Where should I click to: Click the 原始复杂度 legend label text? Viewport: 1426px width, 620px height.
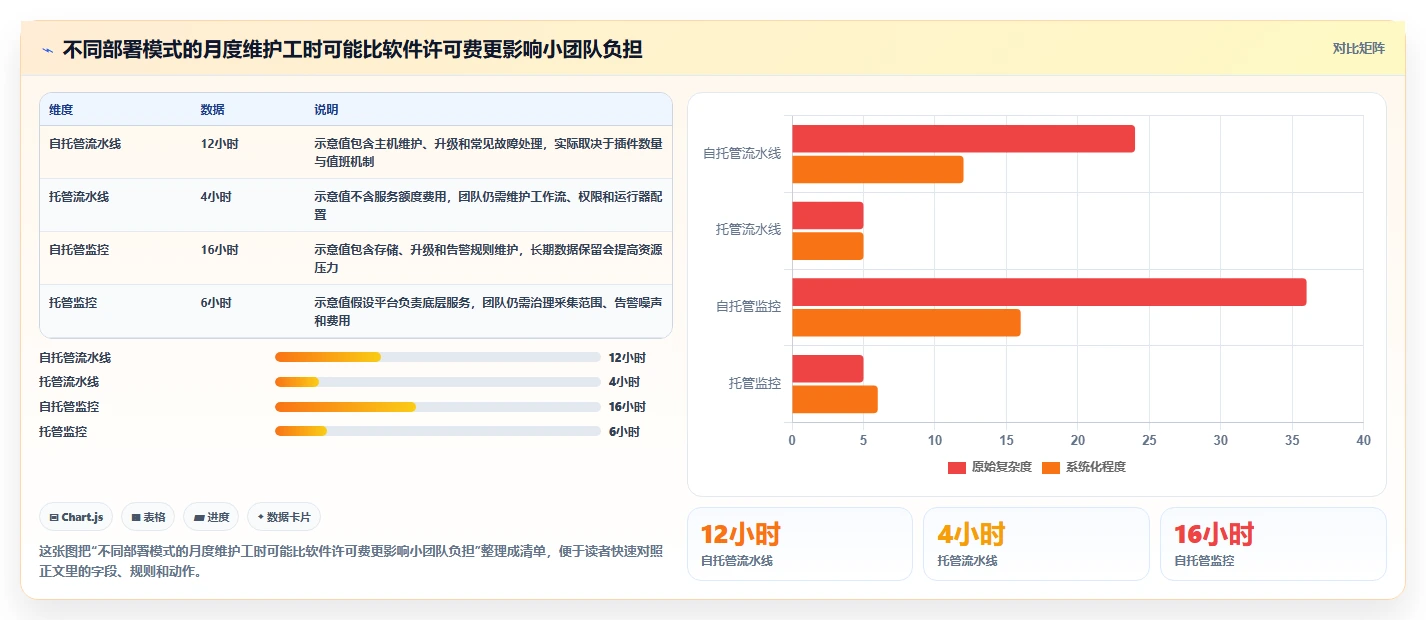point(1001,467)
